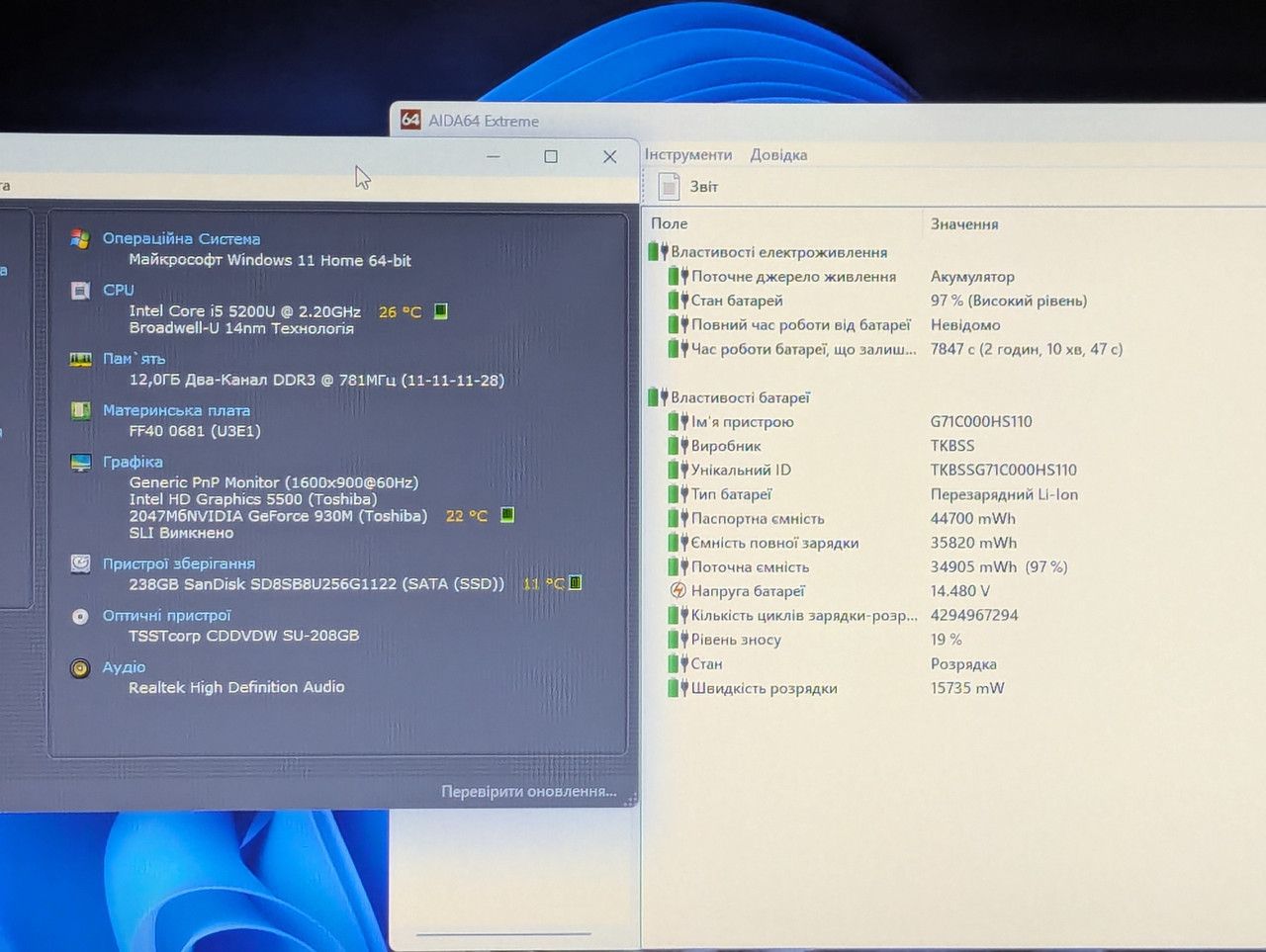Click the green CPU temperature indicator box
This screenshot has width=1266, height=952.
[x=441, y=310]
